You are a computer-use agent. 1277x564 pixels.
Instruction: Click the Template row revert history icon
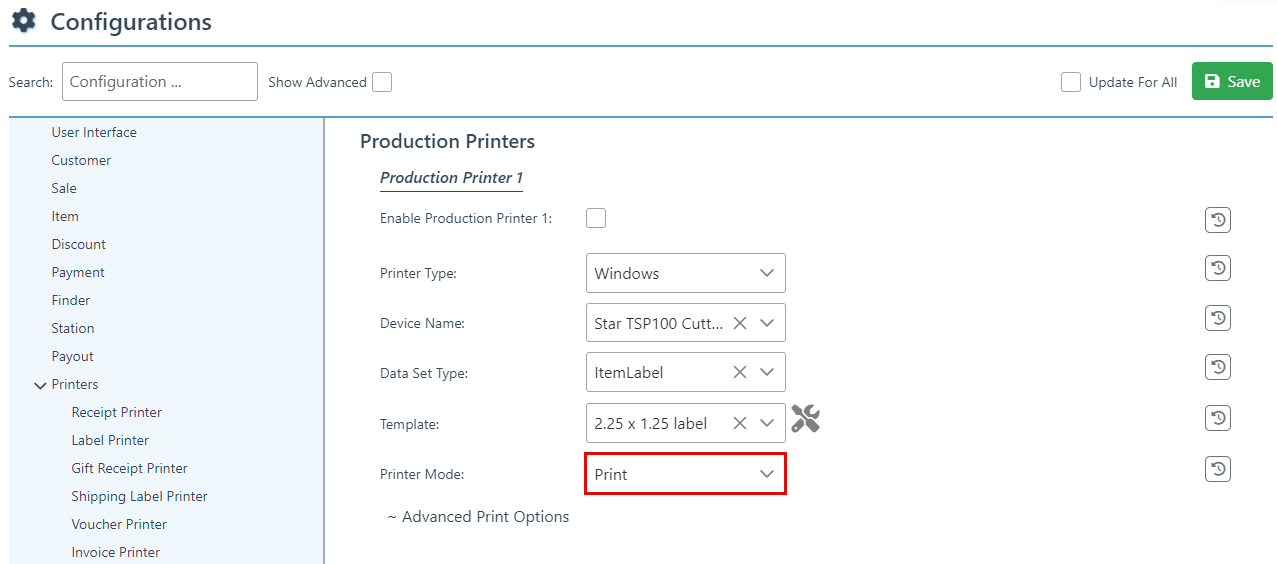click(x=1217, y=418)
